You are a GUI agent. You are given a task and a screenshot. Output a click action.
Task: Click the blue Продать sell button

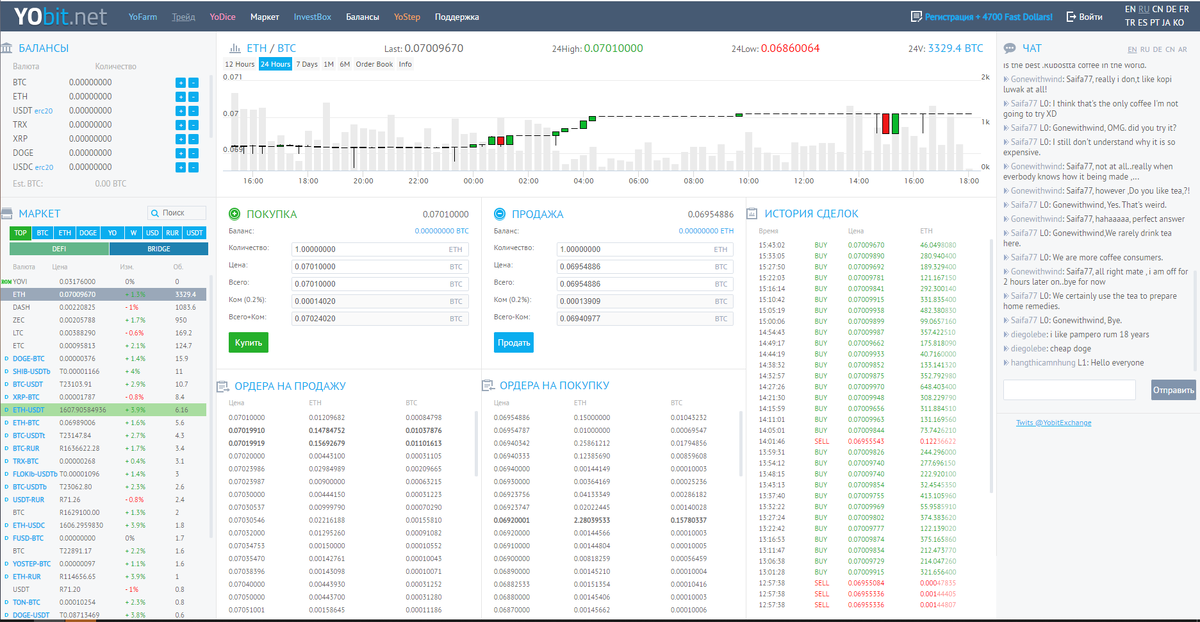(x=514, y=342)
